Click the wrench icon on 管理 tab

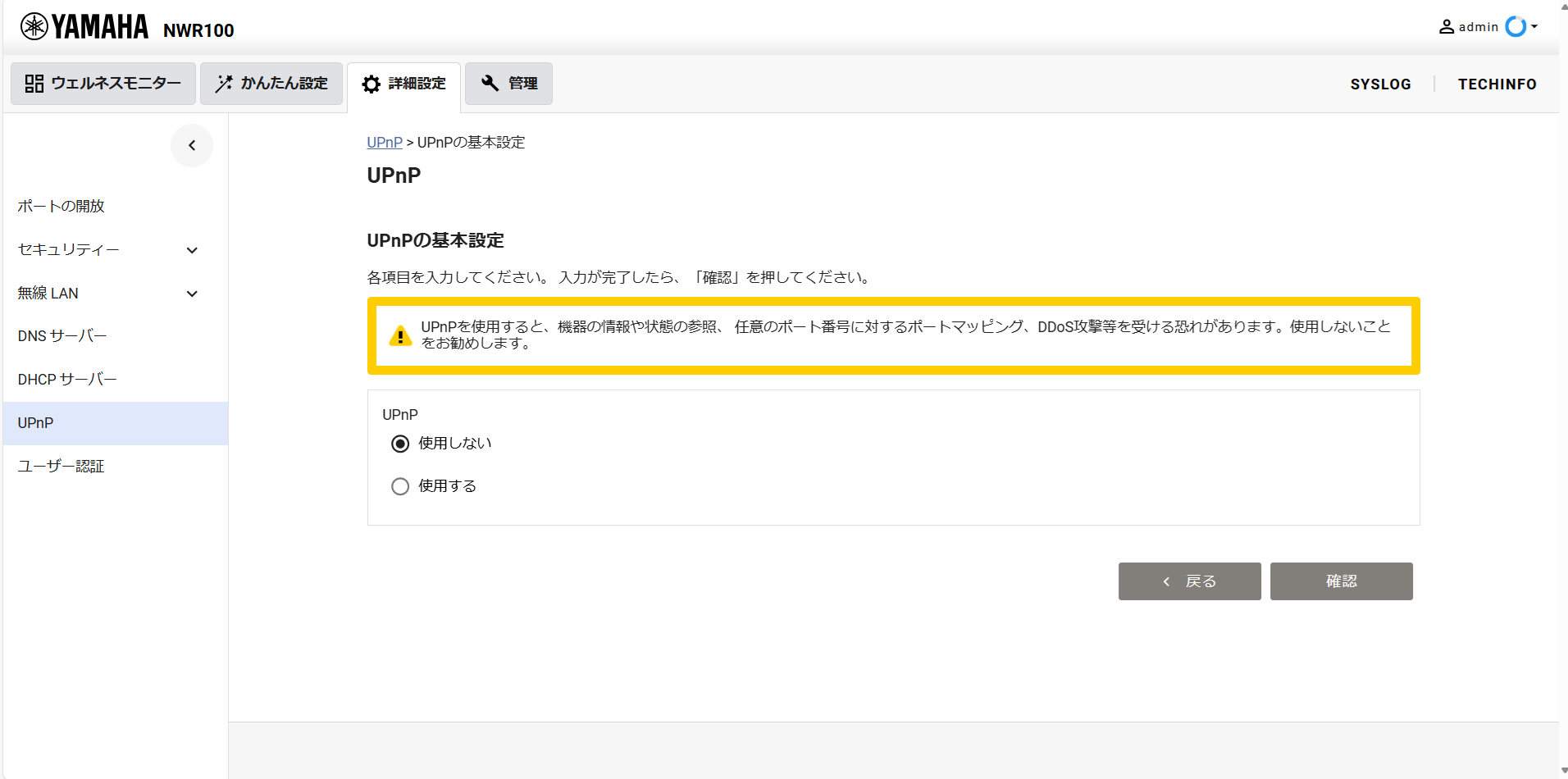[488, 83]
